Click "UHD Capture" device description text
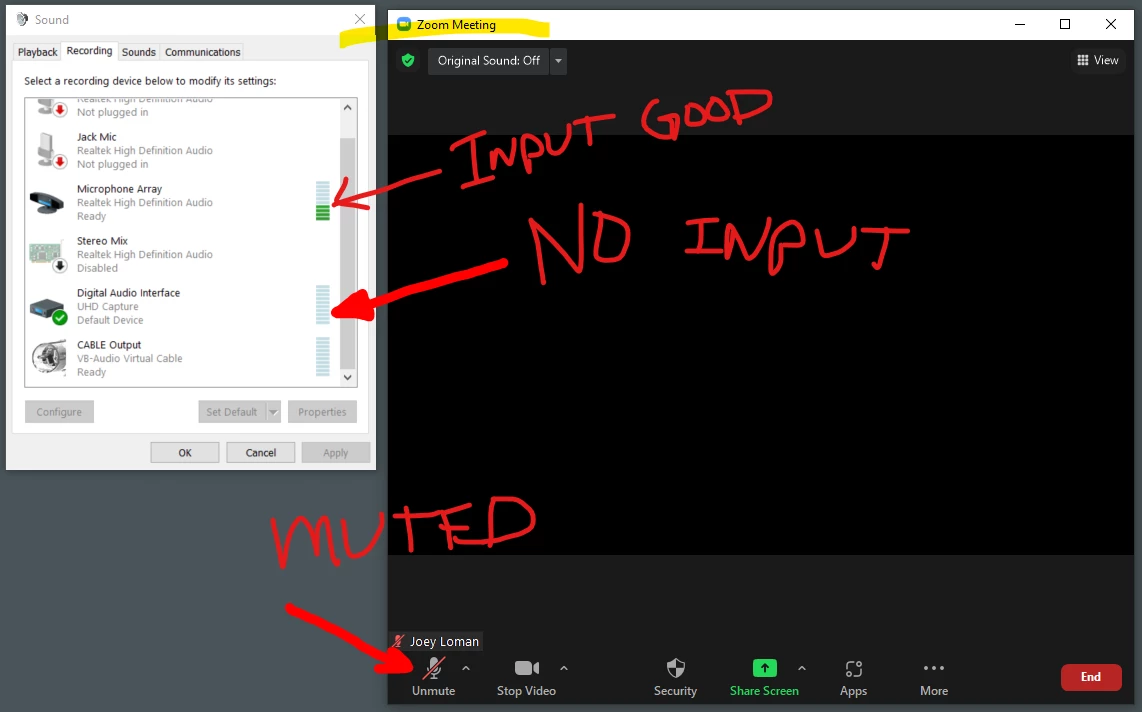Viewport: 1142px width, 712px height. tap(108, 306)
